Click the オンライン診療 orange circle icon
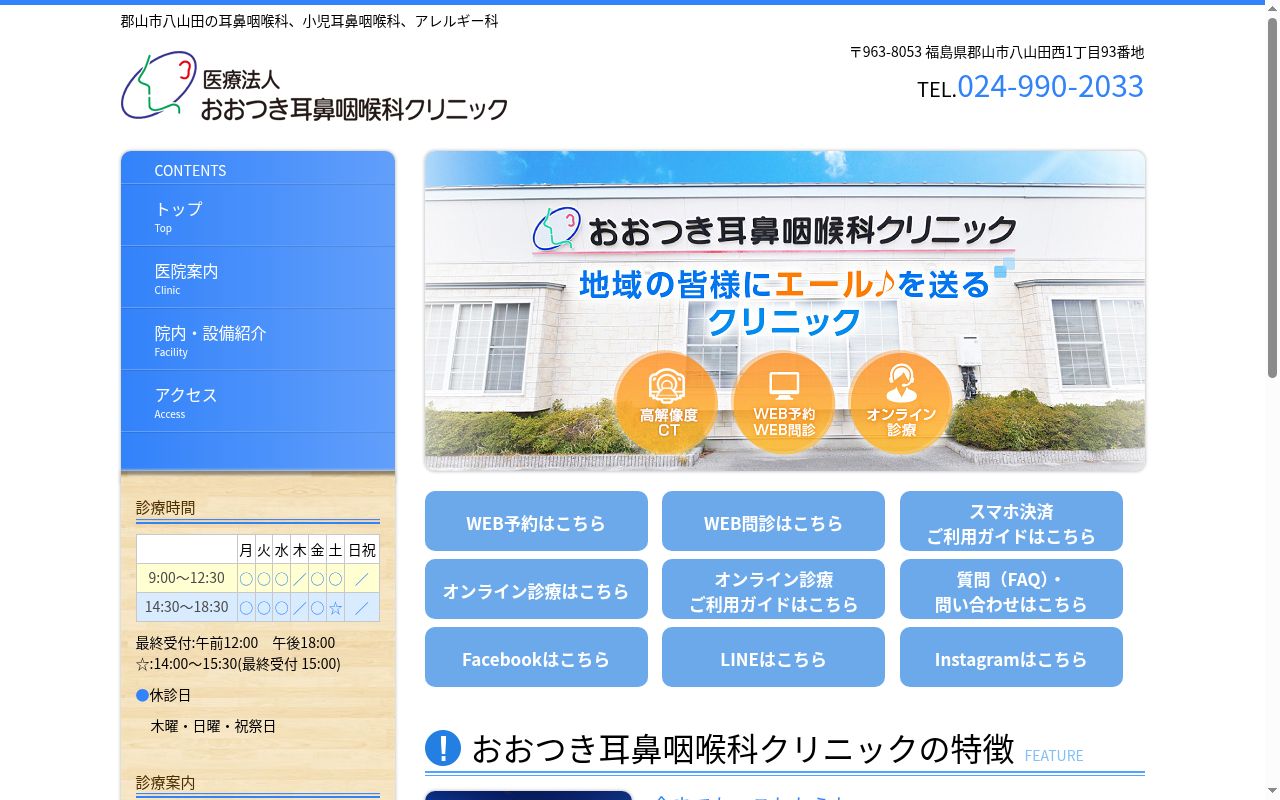The image size is (1280, 800). (x=900, y=403)
